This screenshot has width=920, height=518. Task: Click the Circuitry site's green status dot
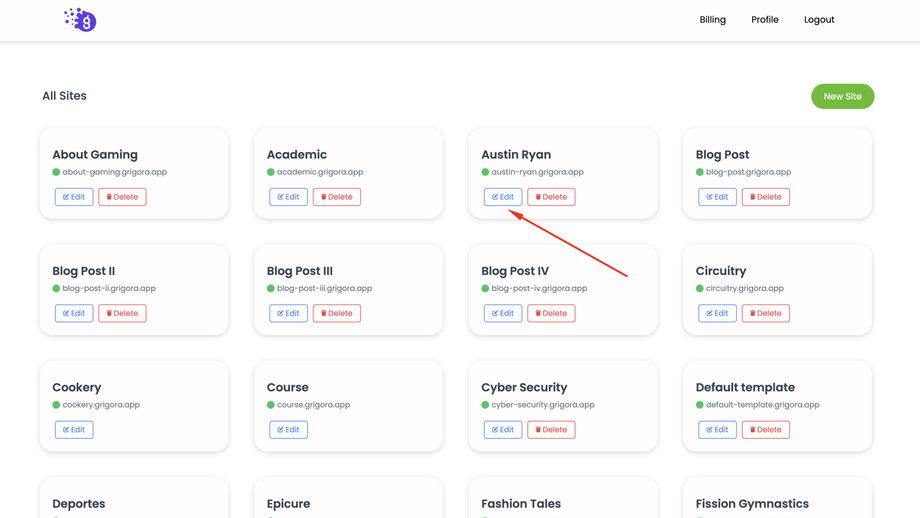click(x=700, y=289)
